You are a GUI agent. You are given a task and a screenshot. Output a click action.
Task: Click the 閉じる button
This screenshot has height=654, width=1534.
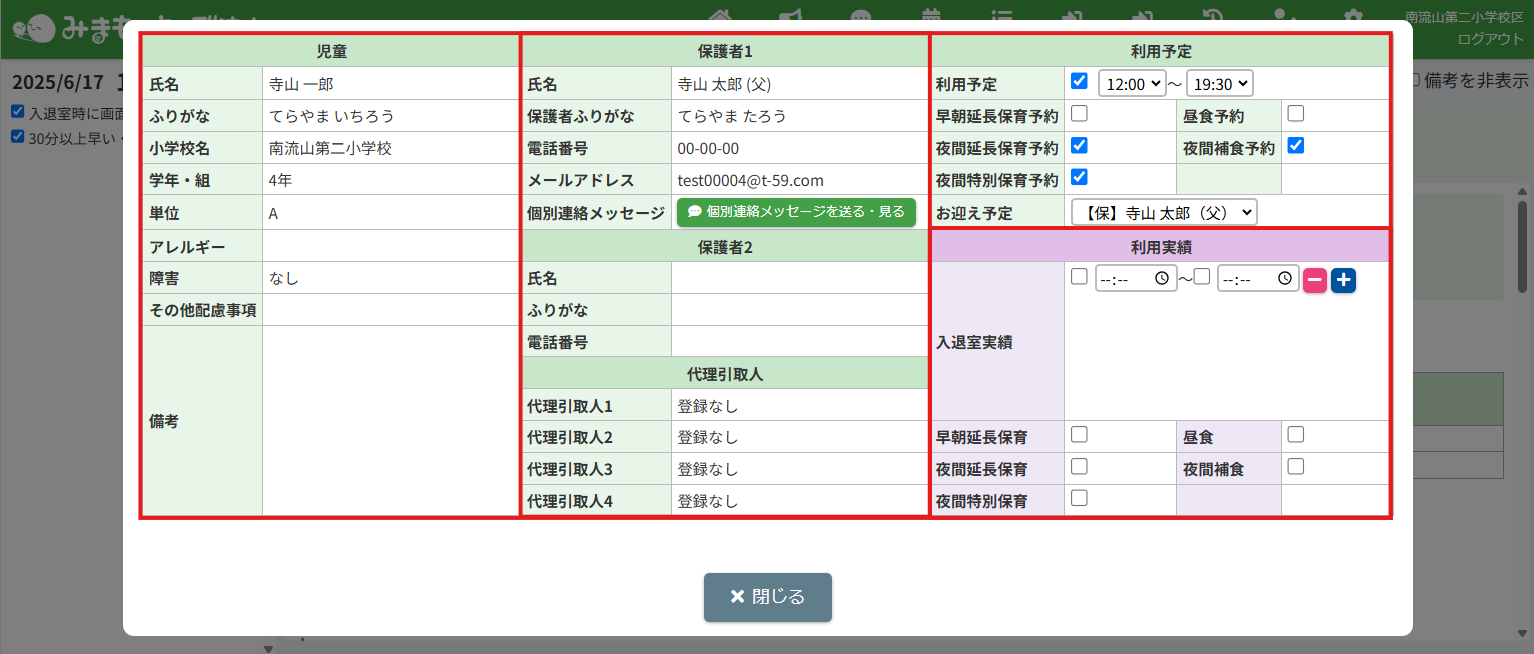[x=767, y=597]
